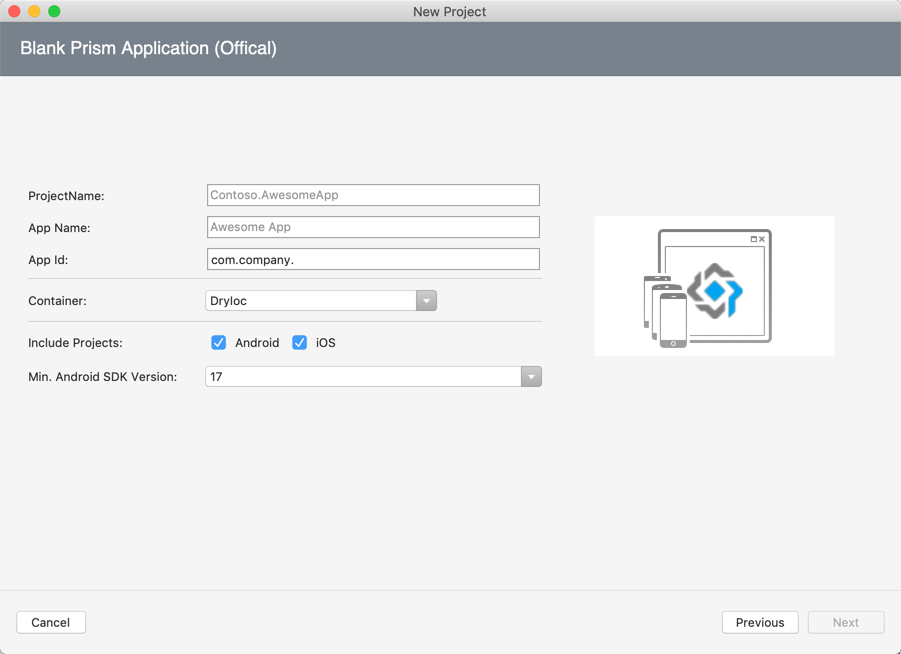
Task: Click the App Name input field
Action: (x=373, y=227)
